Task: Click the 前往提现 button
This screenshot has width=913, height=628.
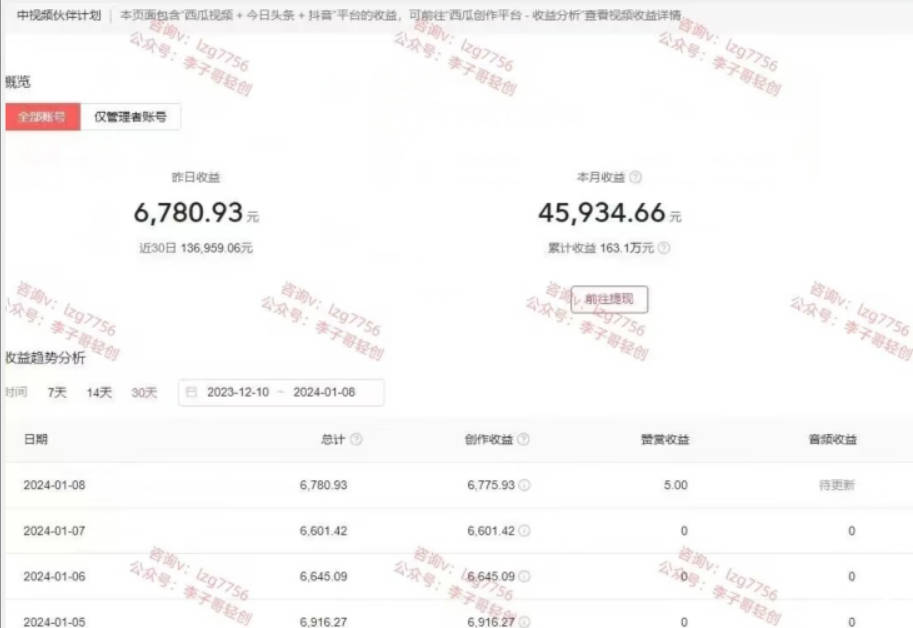Action: click(609, 299)
